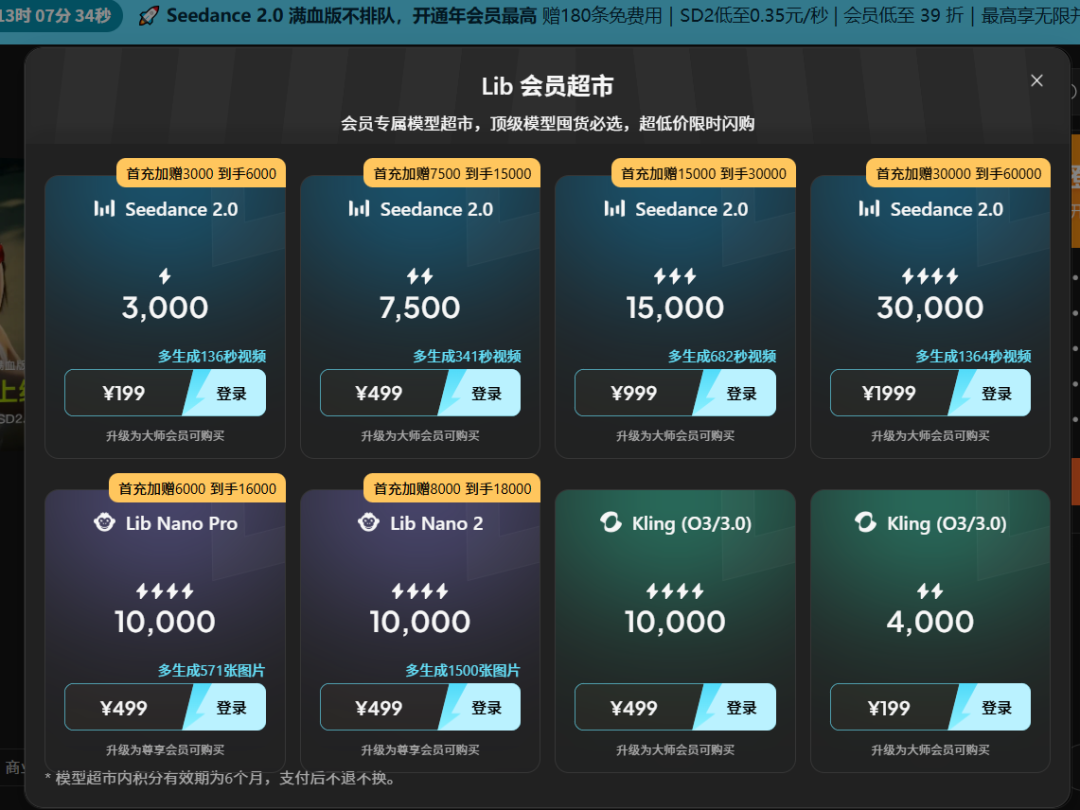Image resolution: width=1080 pixels, height=810 pixels.
Task: Click the 会员专属模型超市 subtitle text
Action: 548,124
